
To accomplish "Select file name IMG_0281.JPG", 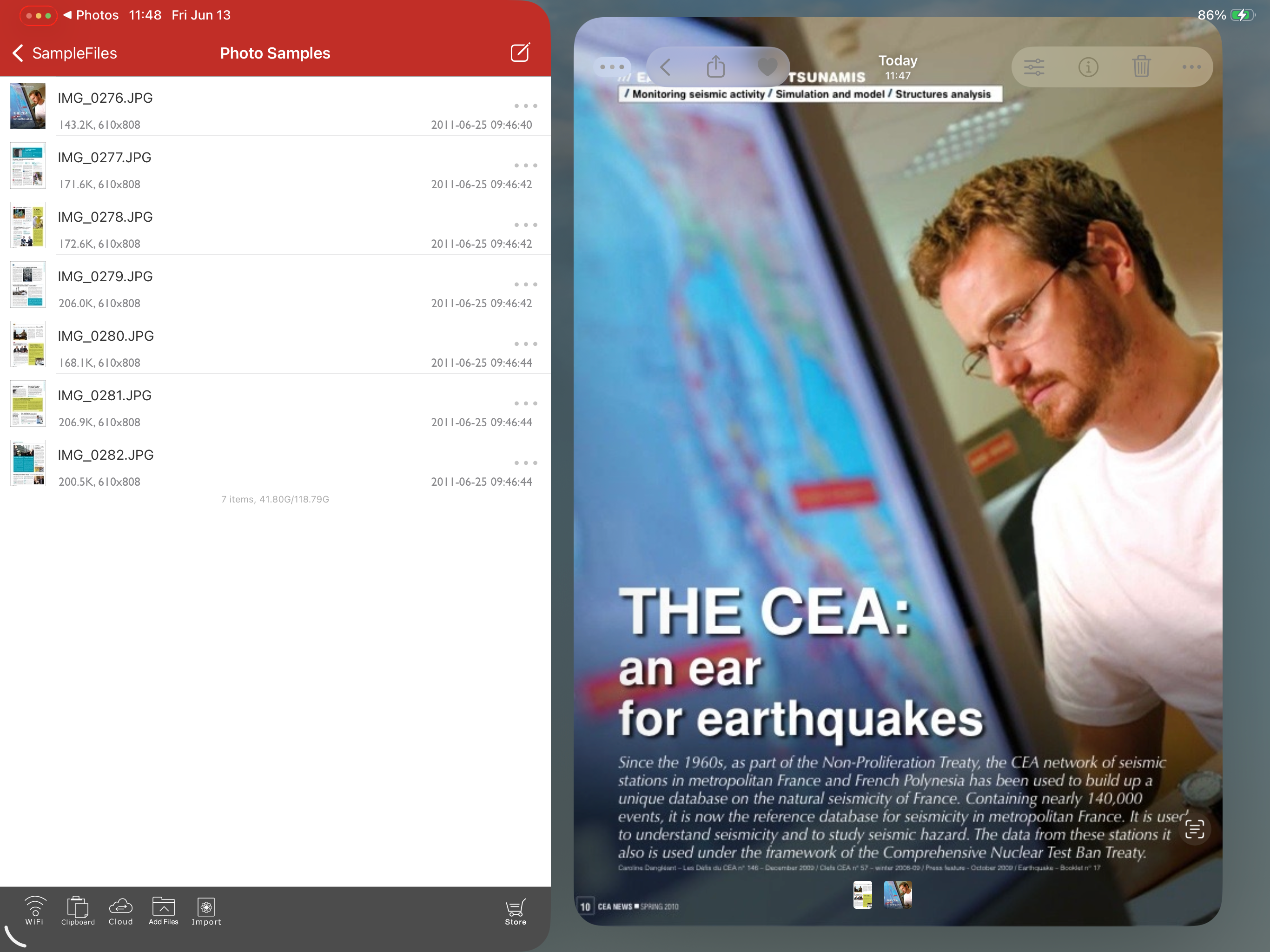I will (105, 396).
